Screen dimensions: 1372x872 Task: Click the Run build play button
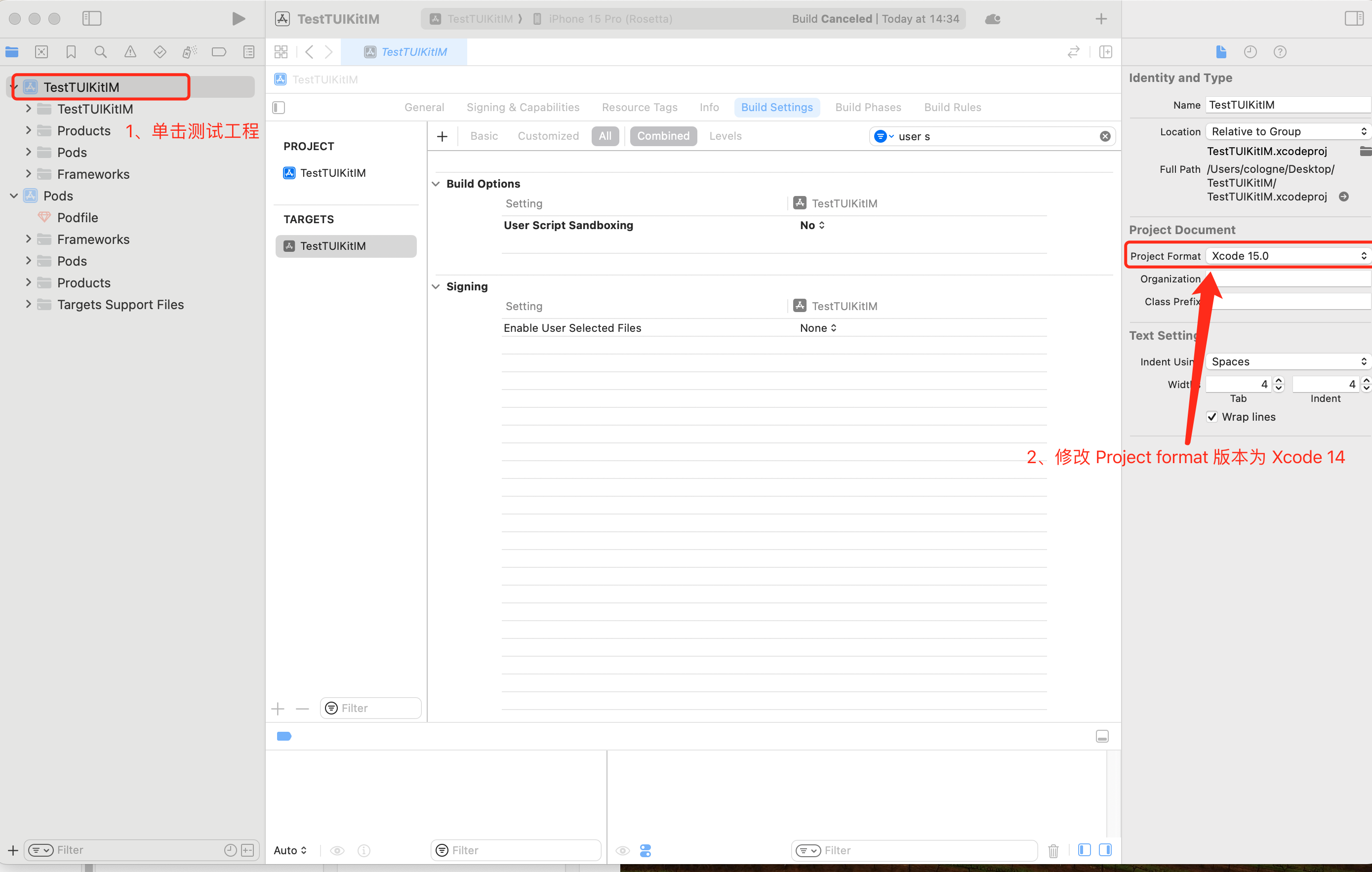238,19
